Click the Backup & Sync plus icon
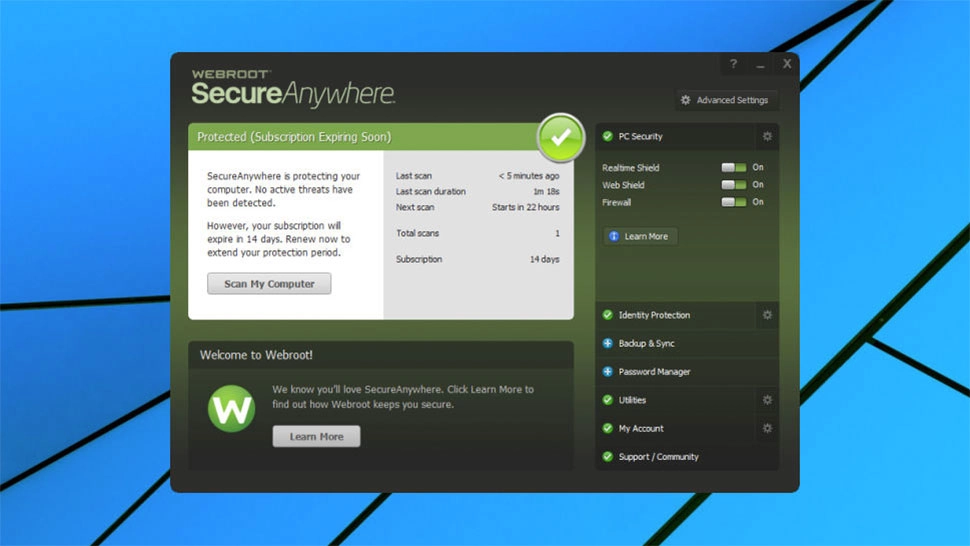This screenshot has width=970, height=546. [x=607, y=343]
